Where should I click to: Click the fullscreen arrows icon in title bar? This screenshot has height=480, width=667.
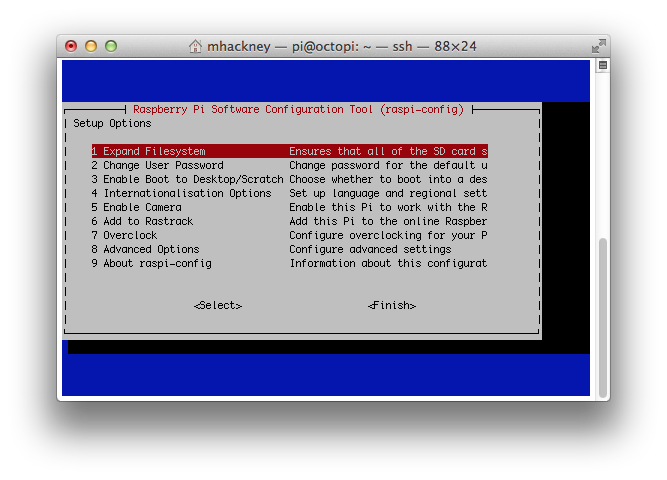(x=598, y=46)
